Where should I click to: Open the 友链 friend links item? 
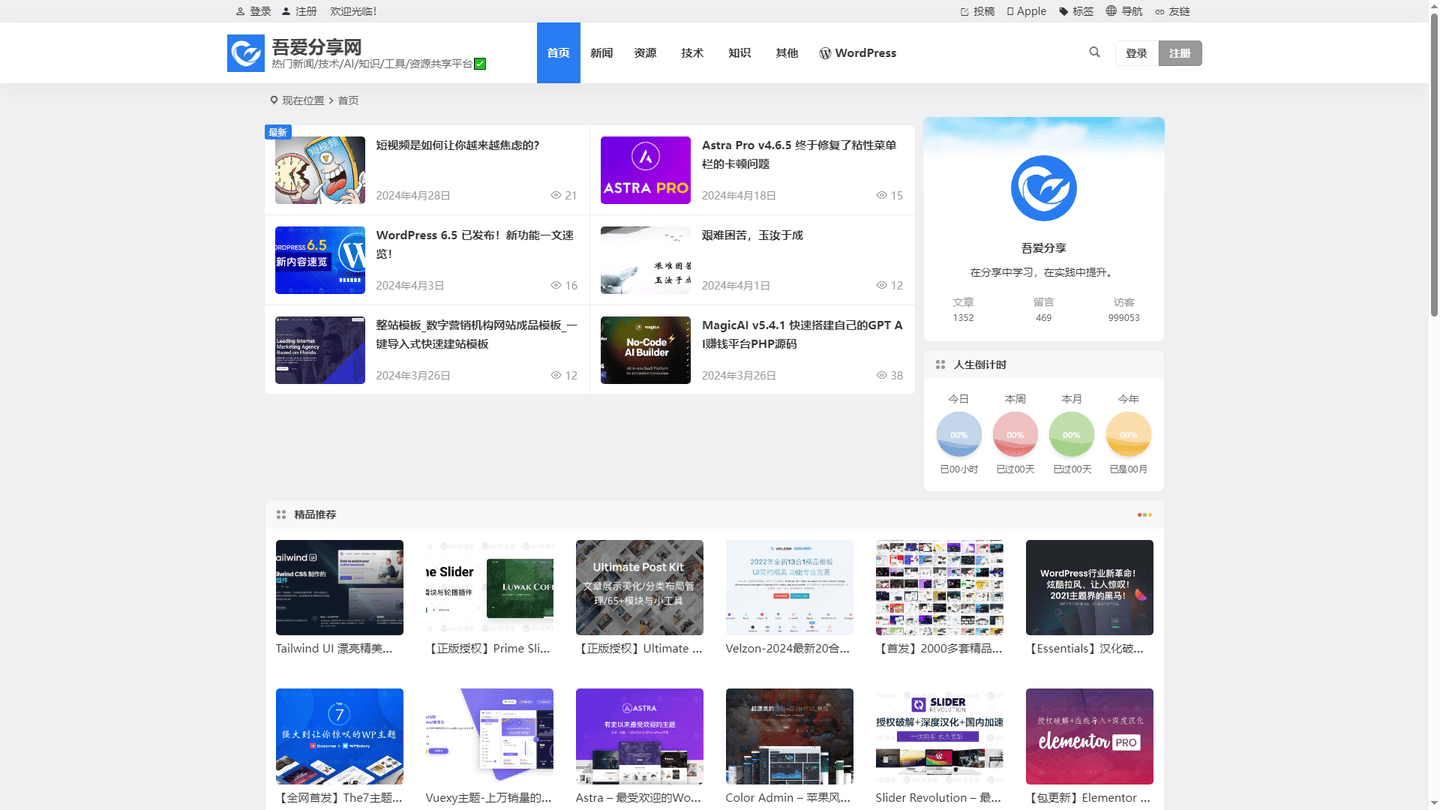(1172, 11)
